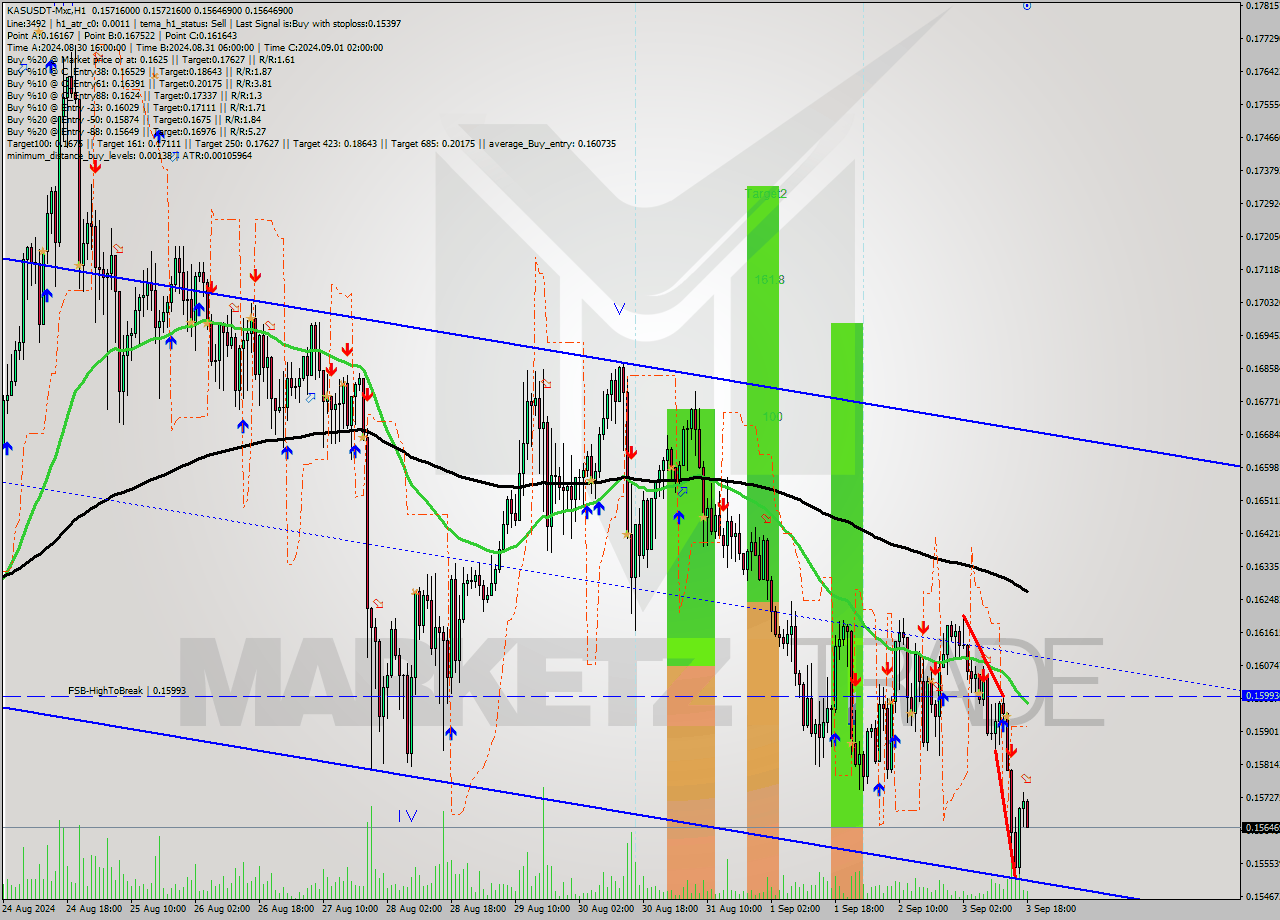Click the 3 Sep 18:00 time label

[1051, 909]
